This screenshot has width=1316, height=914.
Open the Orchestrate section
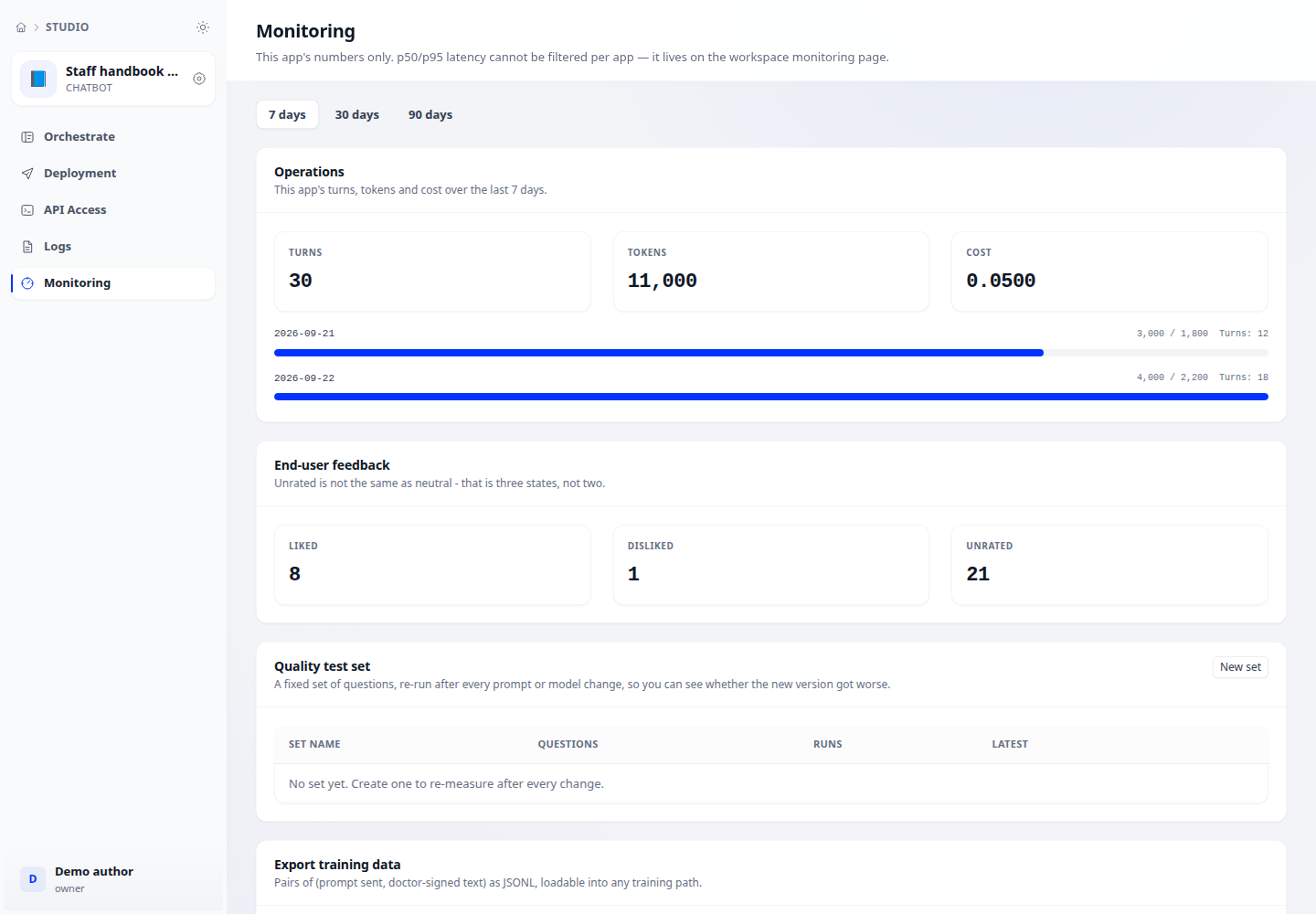point(113,137)
